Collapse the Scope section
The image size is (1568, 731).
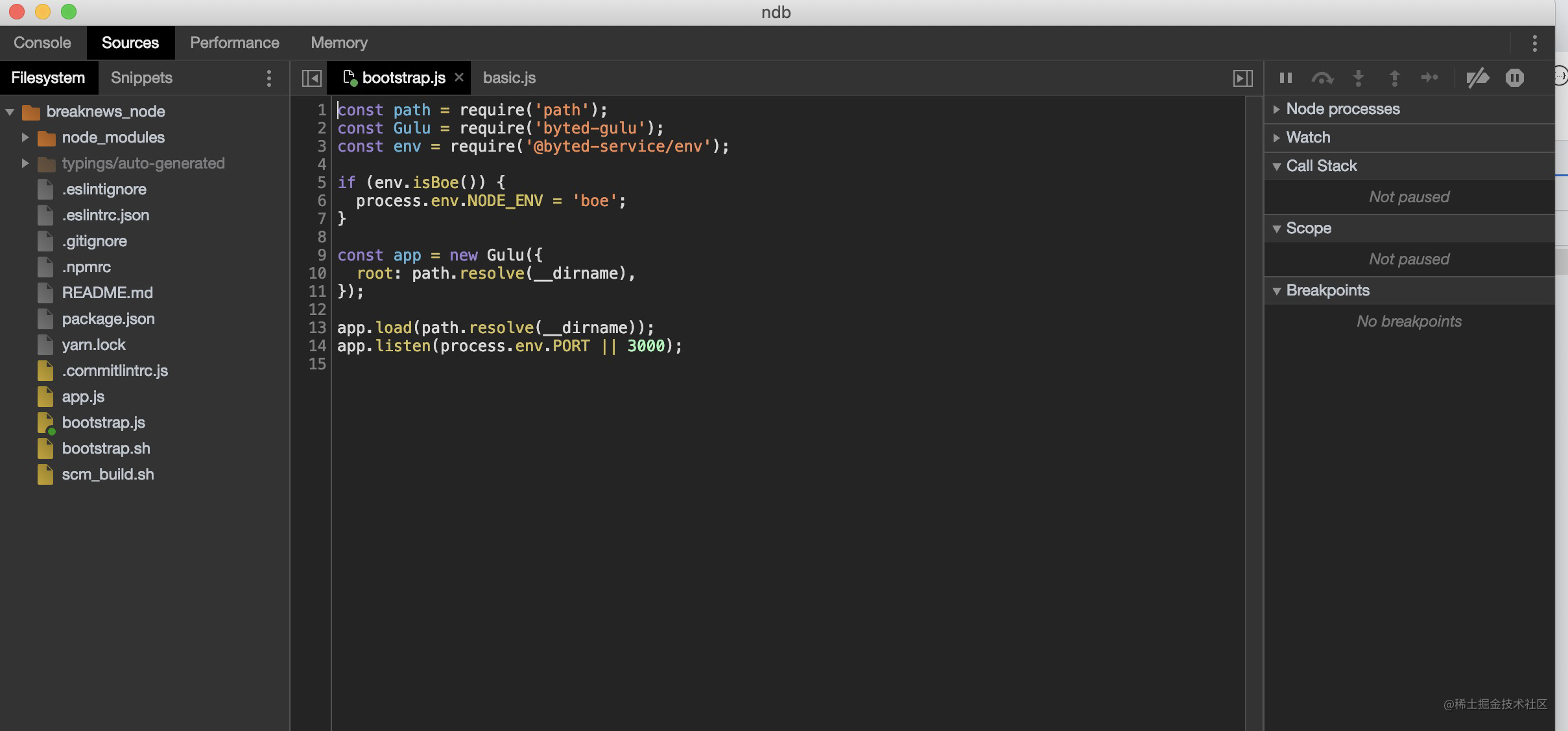pos(1276,228)
